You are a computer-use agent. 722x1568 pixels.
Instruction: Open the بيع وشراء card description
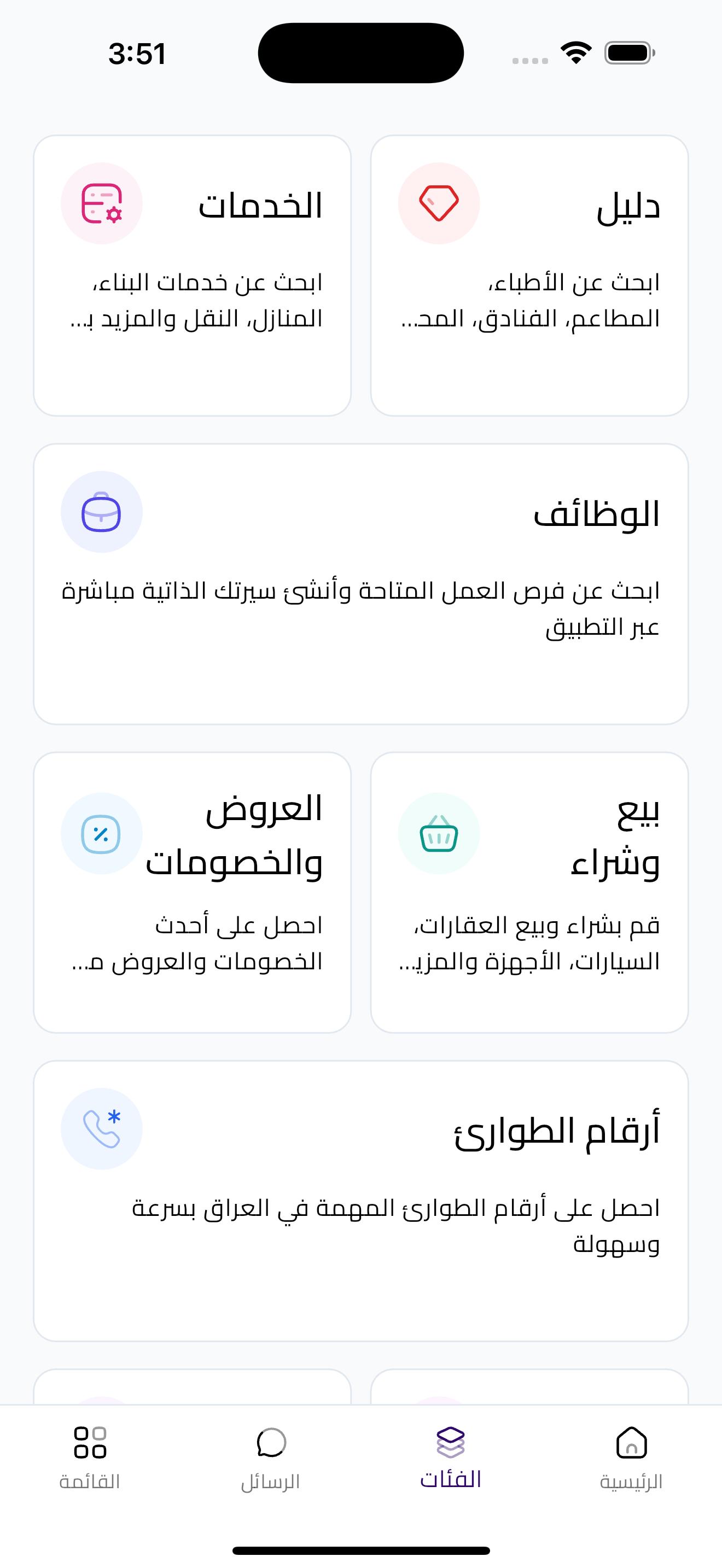click(529, 944)
